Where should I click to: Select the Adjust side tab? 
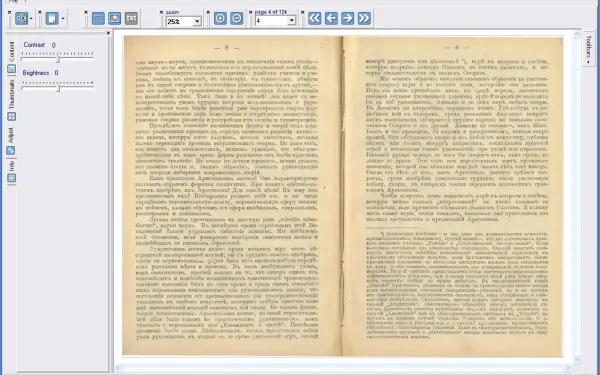coord(11,140)
